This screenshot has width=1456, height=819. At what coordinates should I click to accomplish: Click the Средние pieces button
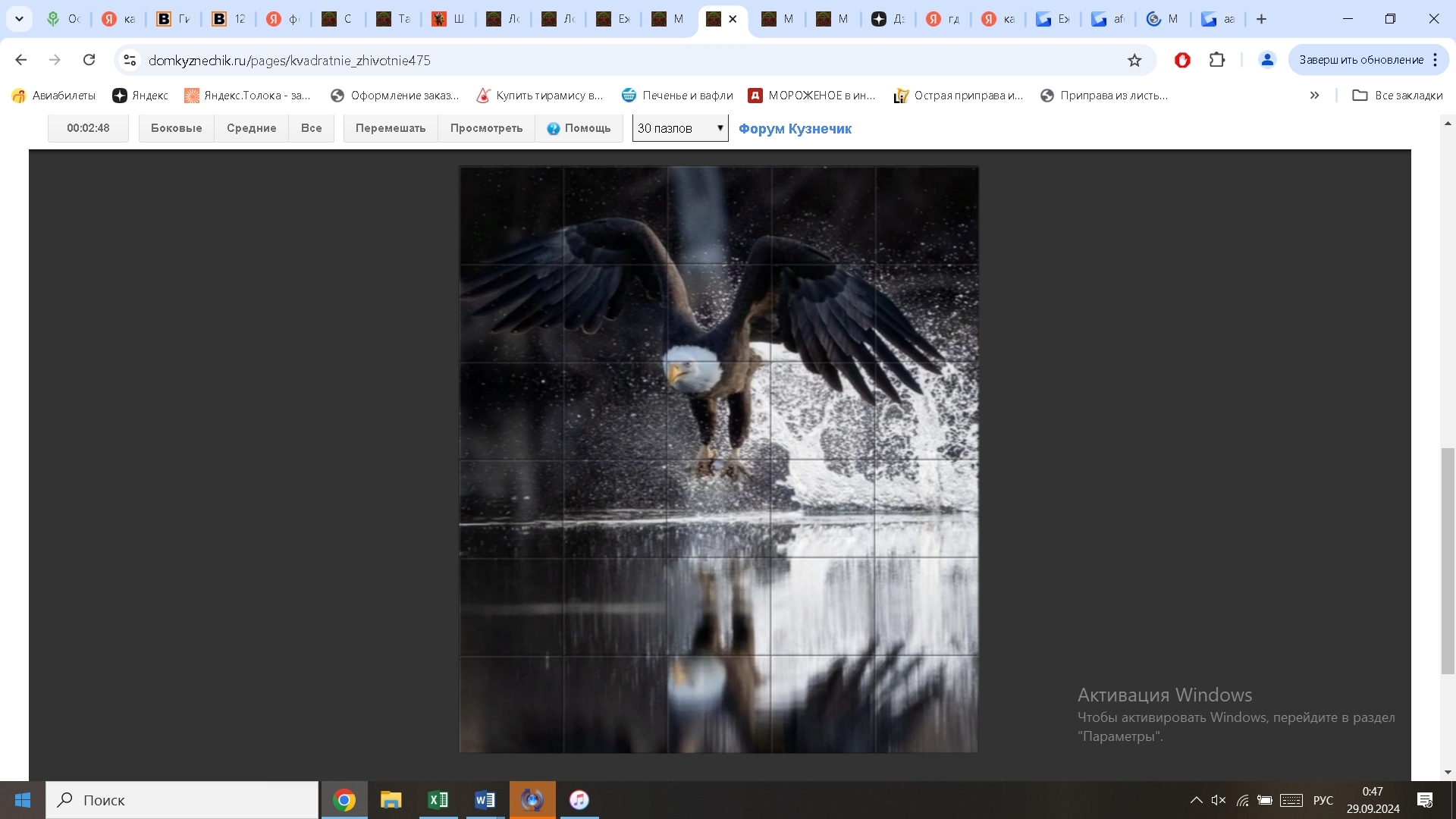click(x=251, y=128)
